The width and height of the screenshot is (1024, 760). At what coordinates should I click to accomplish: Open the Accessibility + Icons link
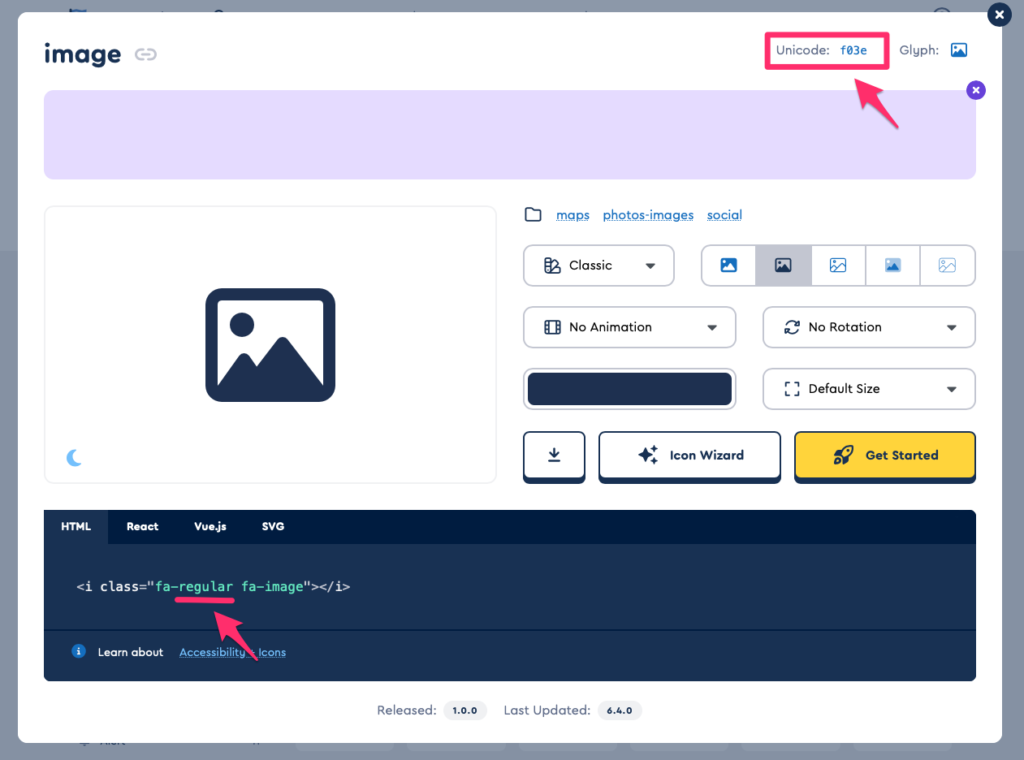[232, 652]
